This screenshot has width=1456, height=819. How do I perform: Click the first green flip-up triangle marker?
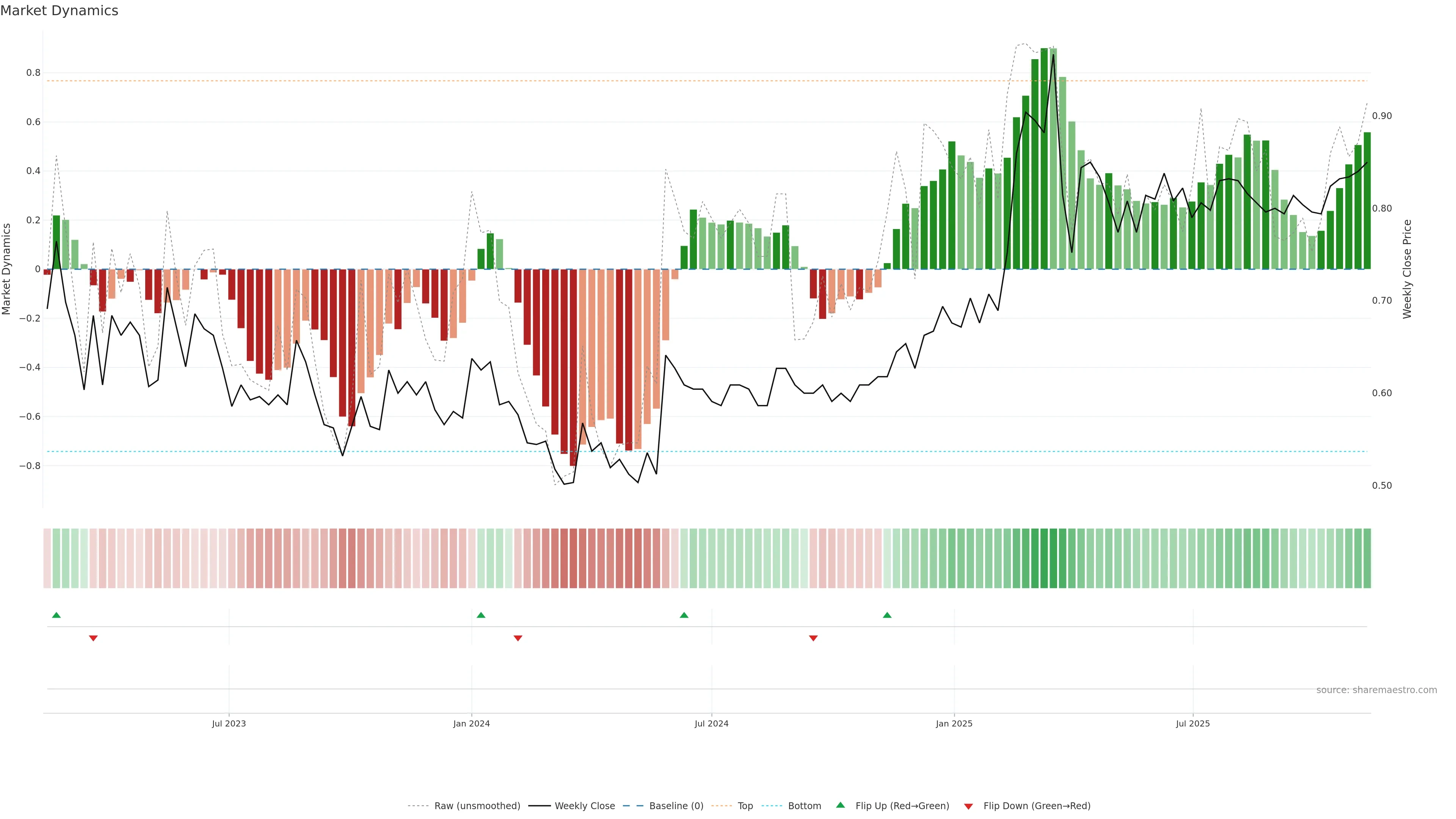(56, 615)
